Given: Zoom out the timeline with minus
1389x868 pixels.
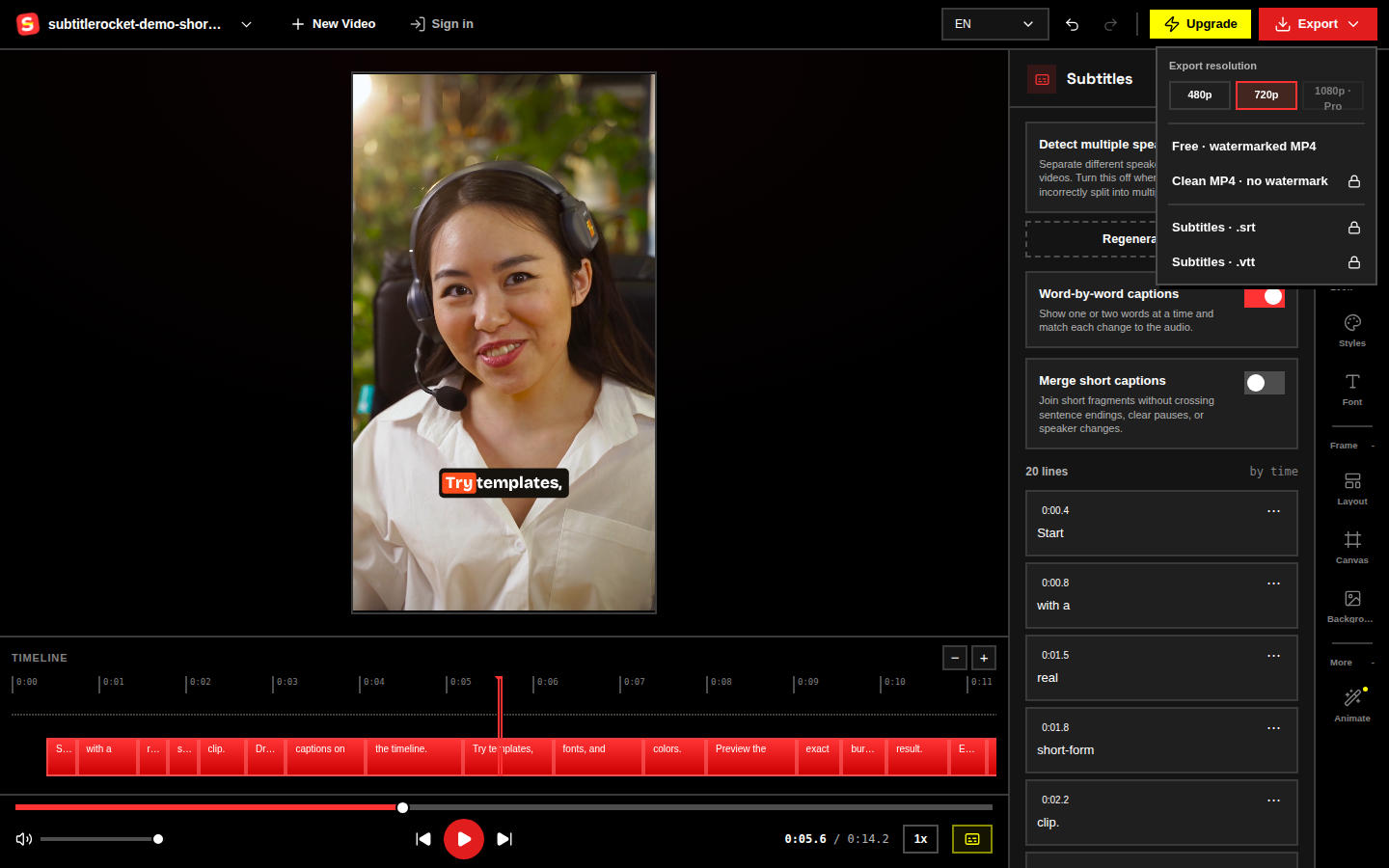Looking at the screenshot, I should pos(955,658).
